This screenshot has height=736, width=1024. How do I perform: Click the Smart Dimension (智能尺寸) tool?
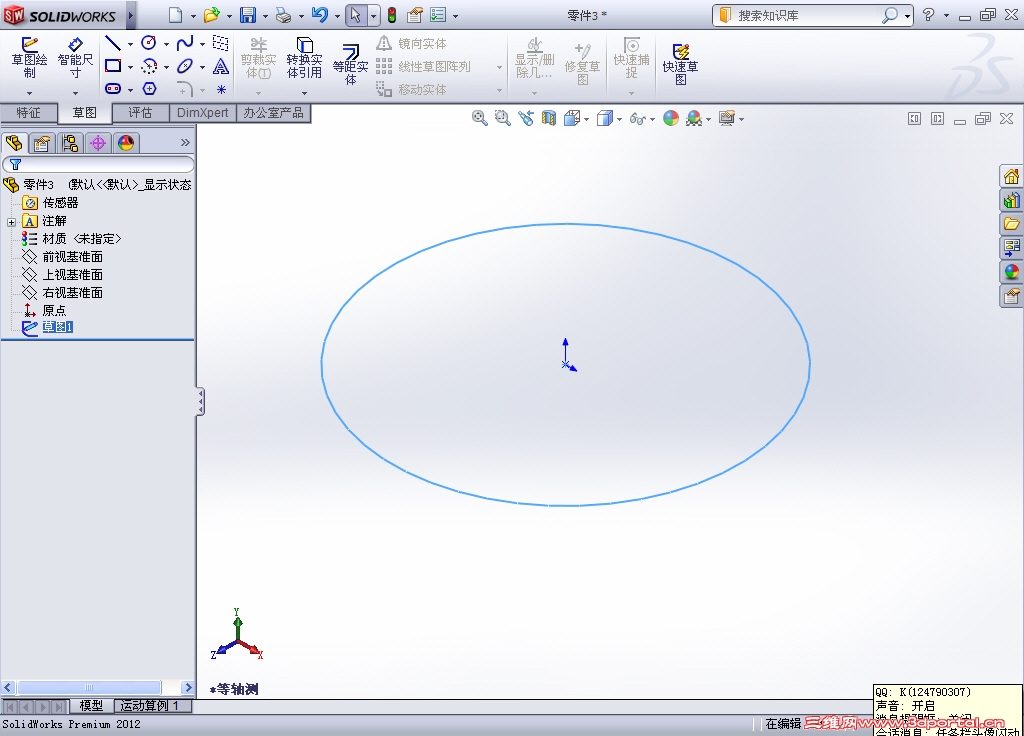(x=75, y=57)
